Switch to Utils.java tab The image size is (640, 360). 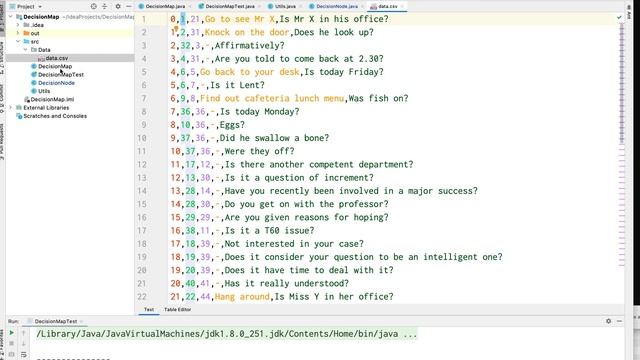pos(285,7)
